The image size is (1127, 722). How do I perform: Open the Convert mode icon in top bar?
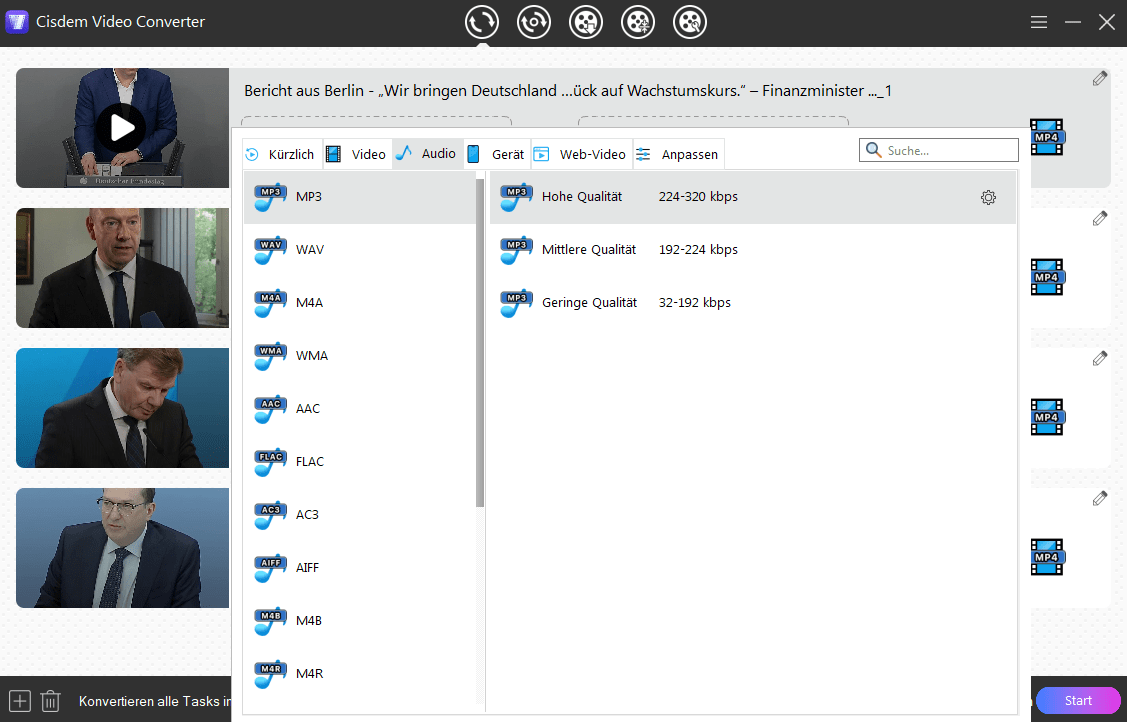(x=482, y=22)
